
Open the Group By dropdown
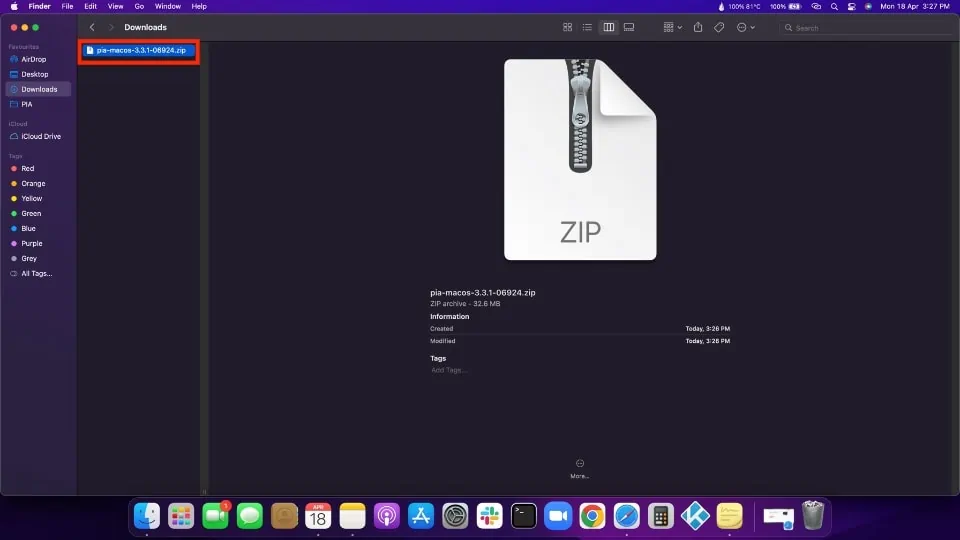coord(672,28)
